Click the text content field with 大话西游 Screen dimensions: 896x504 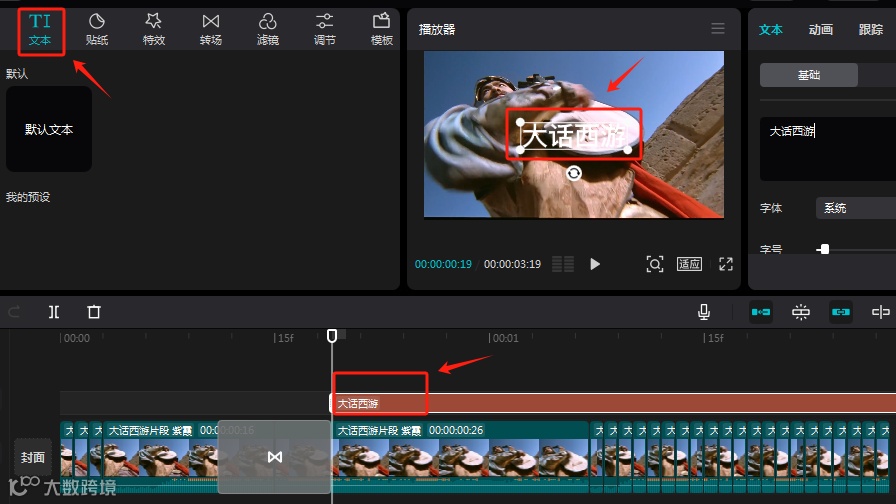click(x=828, y=149)
